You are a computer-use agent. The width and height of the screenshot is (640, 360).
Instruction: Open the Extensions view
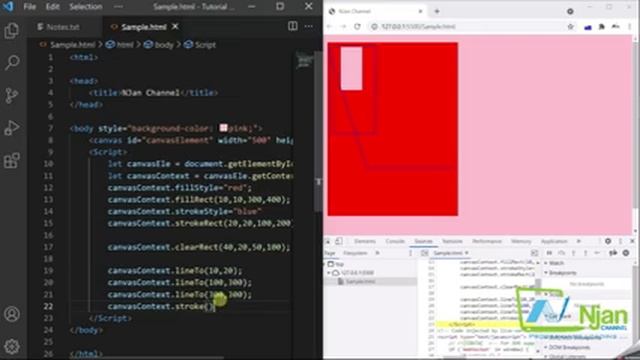click(x=12, y=160)
